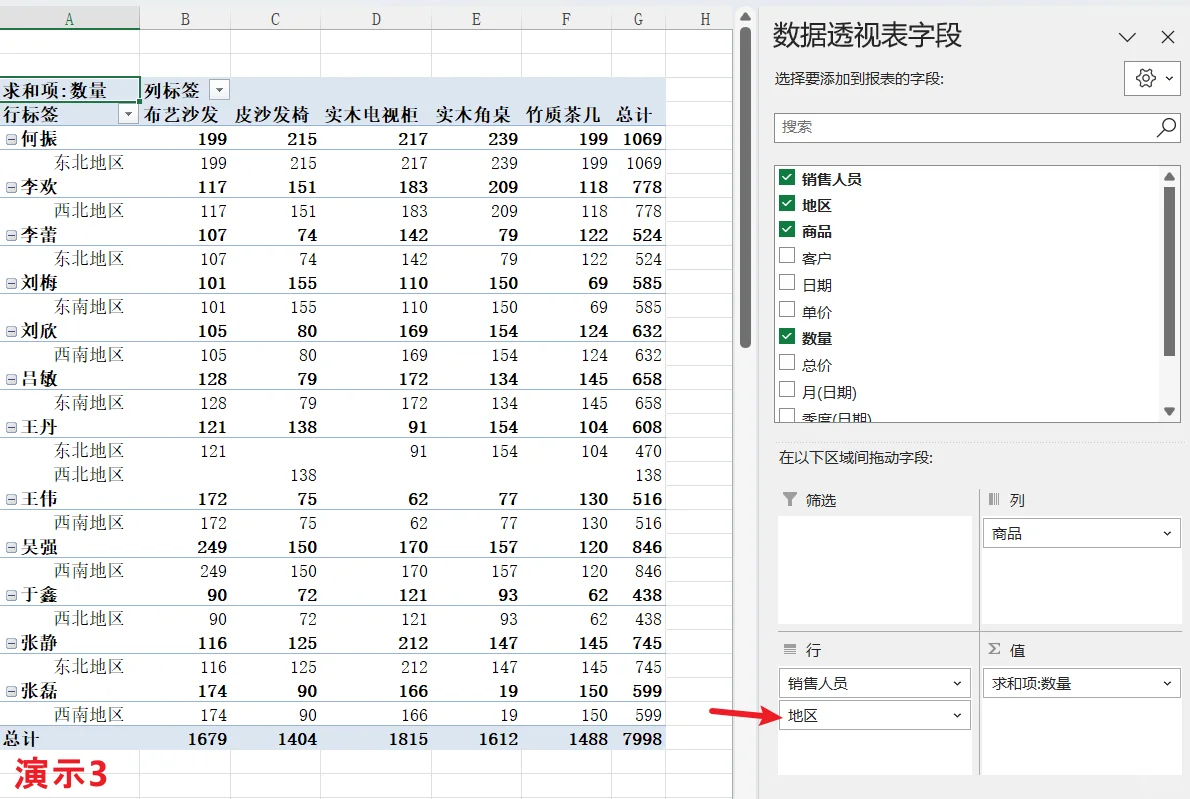This screenshot has height=799, width=1190.
Task: Collapse the 张静 row group
Action: pos(11,643)
